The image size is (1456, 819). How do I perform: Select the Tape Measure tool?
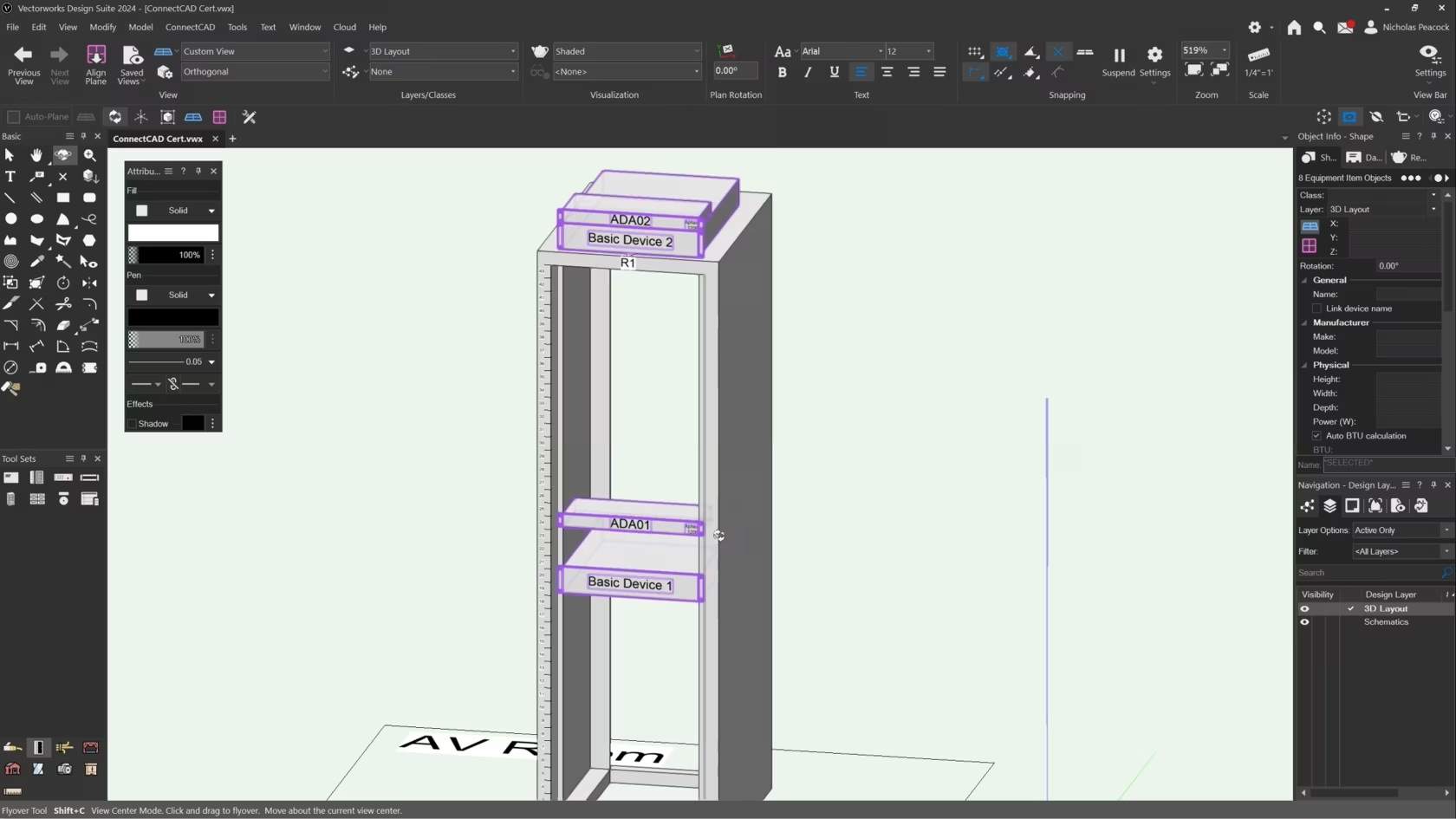click(x=39, y=367)
